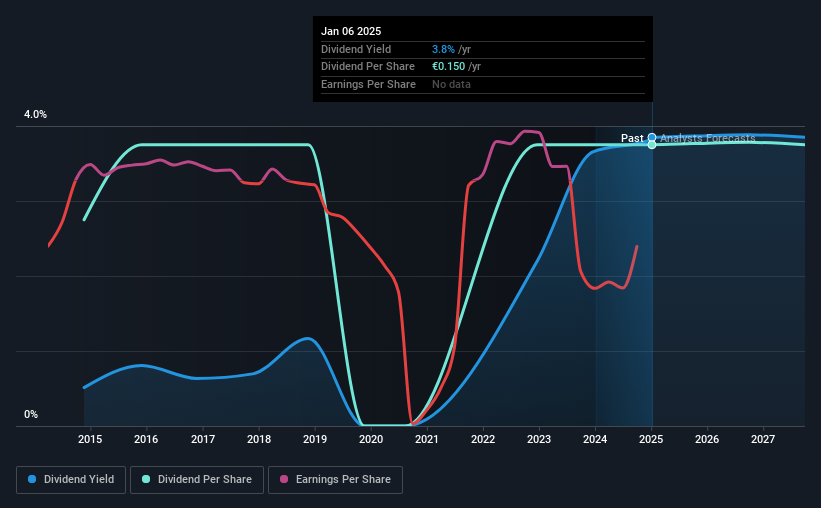This screenshot has height=508, width=821.
Task: Click the 2015 x-axis year label
Action: [x=90, y=439]
